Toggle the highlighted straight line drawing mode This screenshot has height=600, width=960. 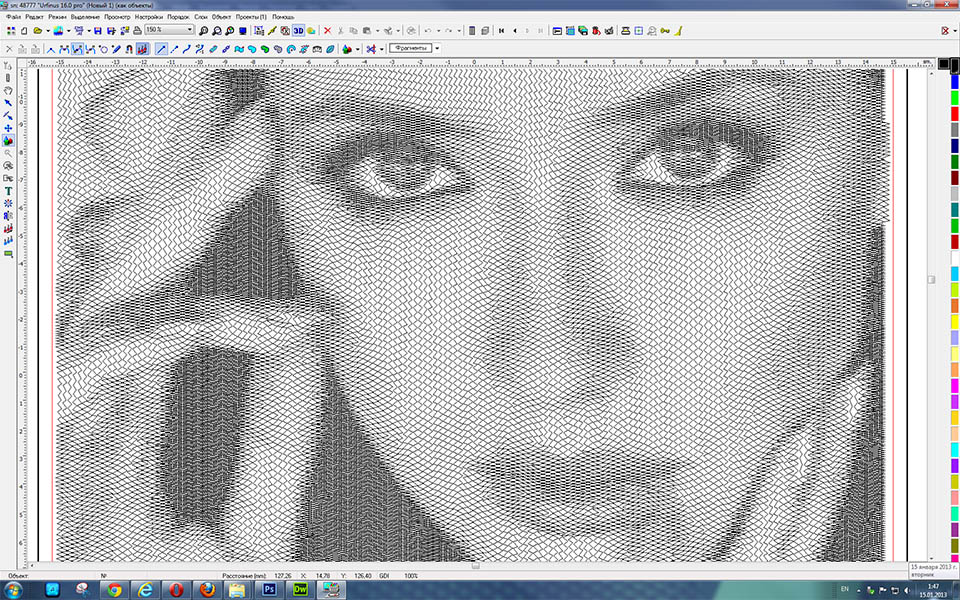pyautogui.click(x=162, y=48)
